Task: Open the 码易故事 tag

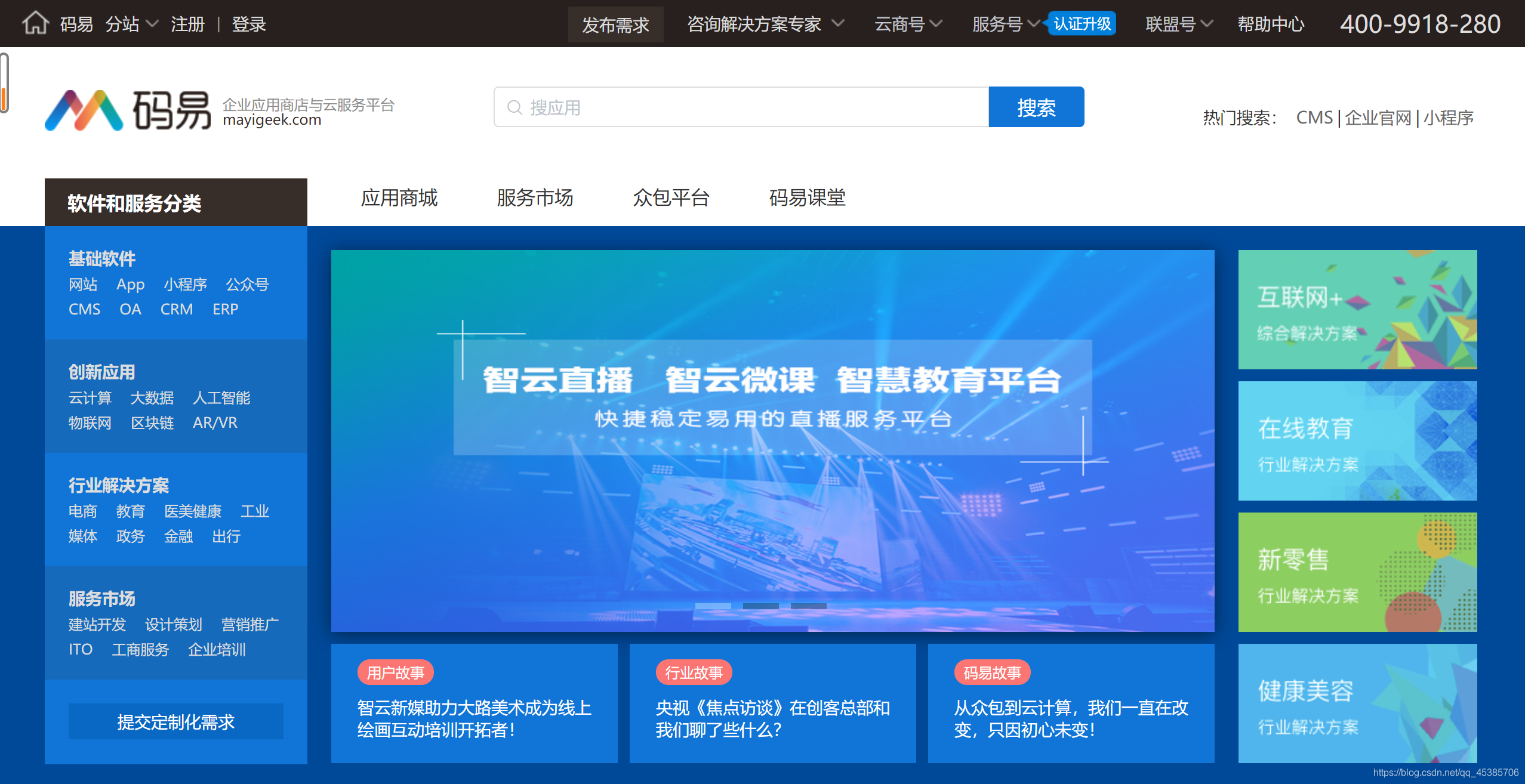Action: pyautogui.click(x=992, y=673)
